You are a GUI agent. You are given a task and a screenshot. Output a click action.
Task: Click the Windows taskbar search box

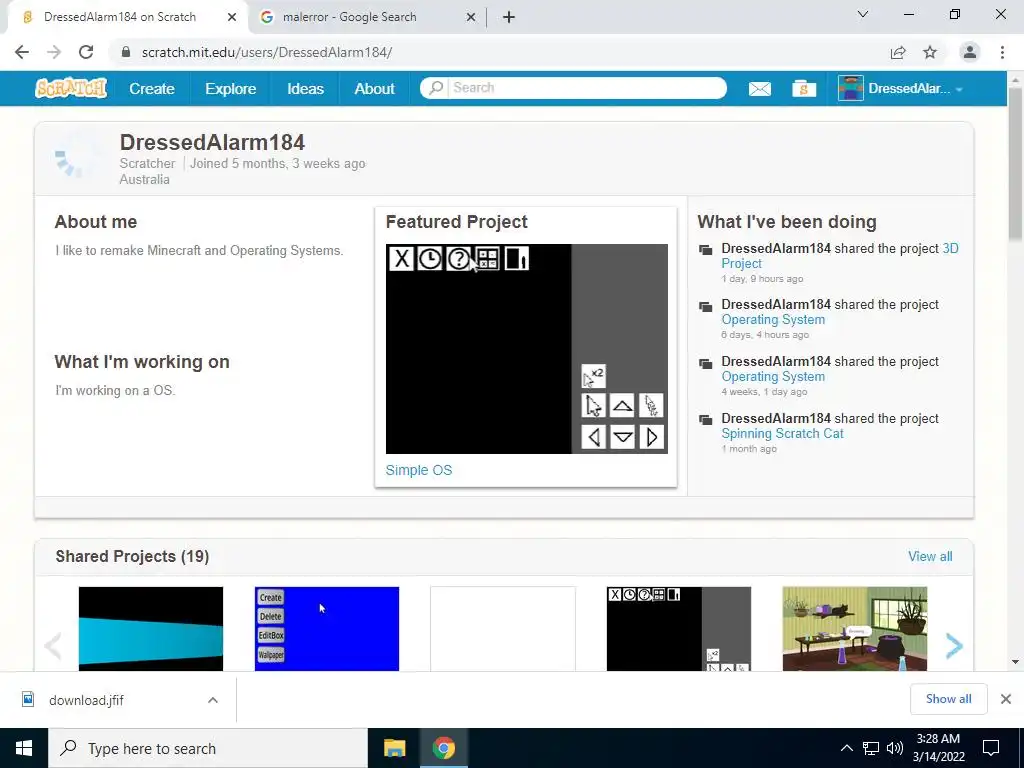coord(208,748)
